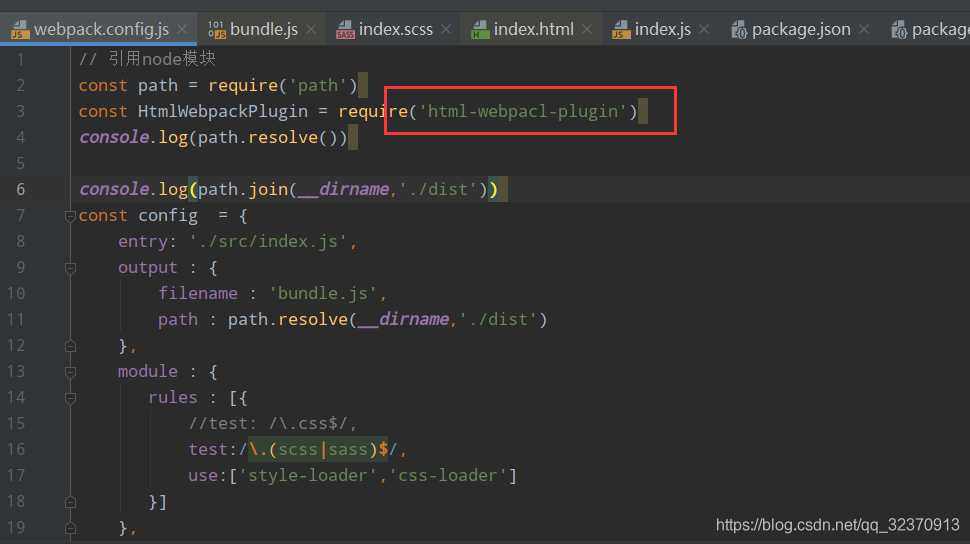Click the fold end marker at line 12
The width and height of the screenshot is (970, 544).
tap(70, 346)
